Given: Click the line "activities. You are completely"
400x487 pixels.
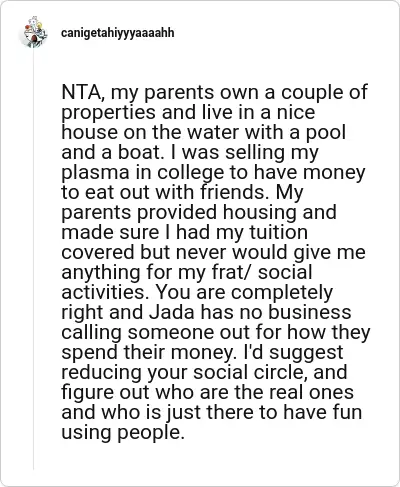Looking at the screenshot, I should pyautogui.click(x=197, y=292).
